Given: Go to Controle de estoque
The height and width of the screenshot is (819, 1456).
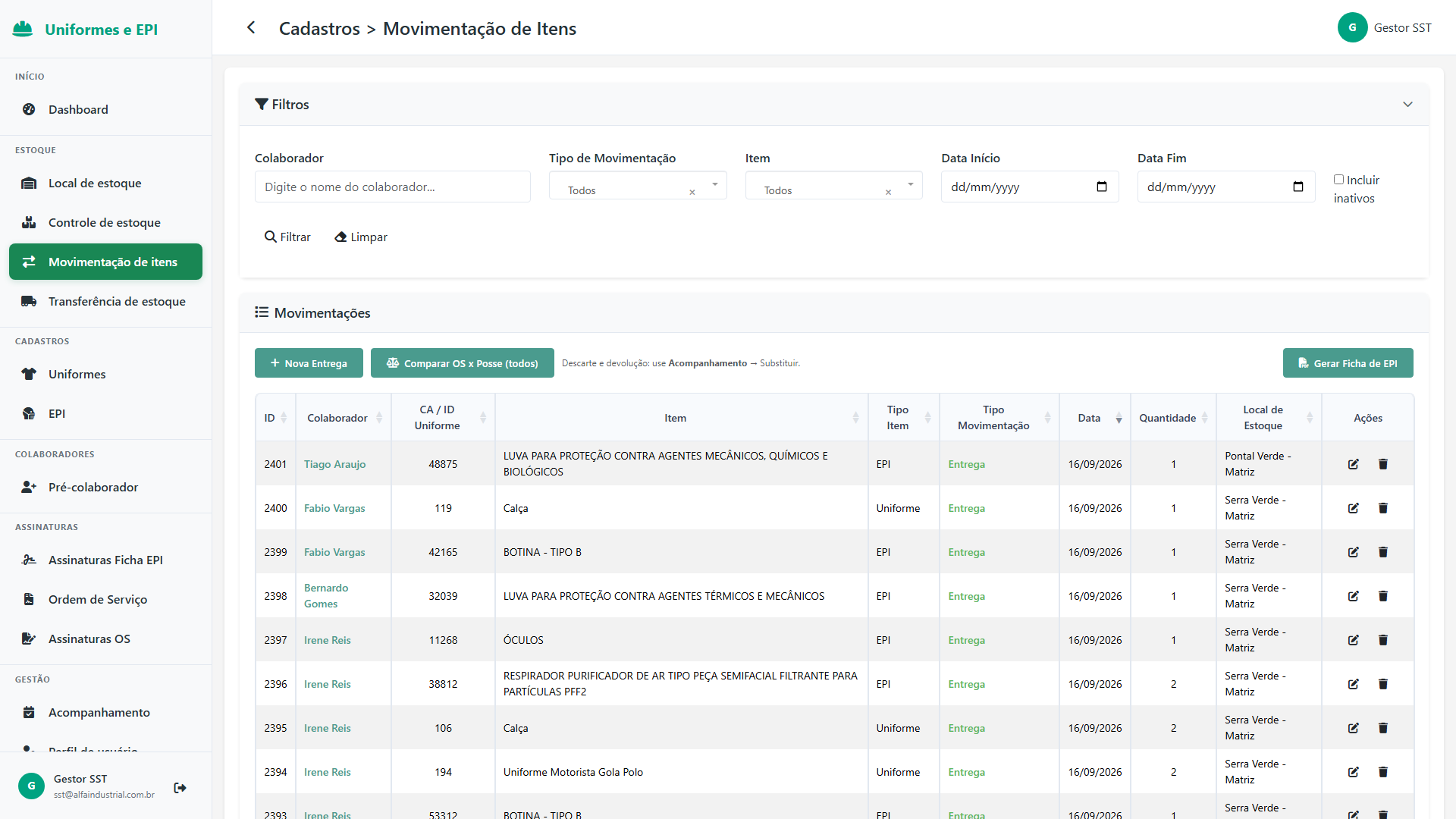Looking at the screenshot, I should tap(105, 222).
